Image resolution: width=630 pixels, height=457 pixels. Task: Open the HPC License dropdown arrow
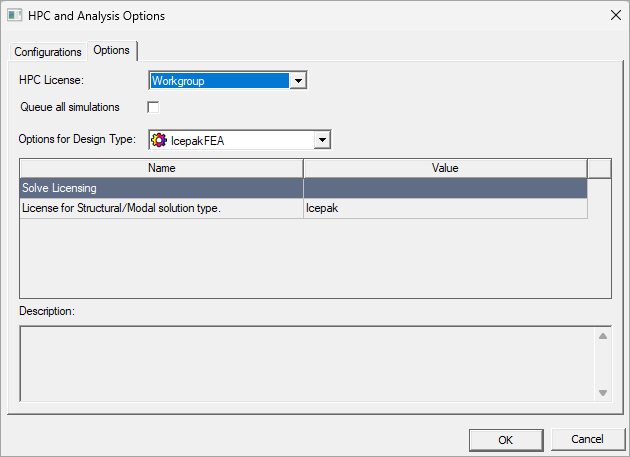[298, 80]
